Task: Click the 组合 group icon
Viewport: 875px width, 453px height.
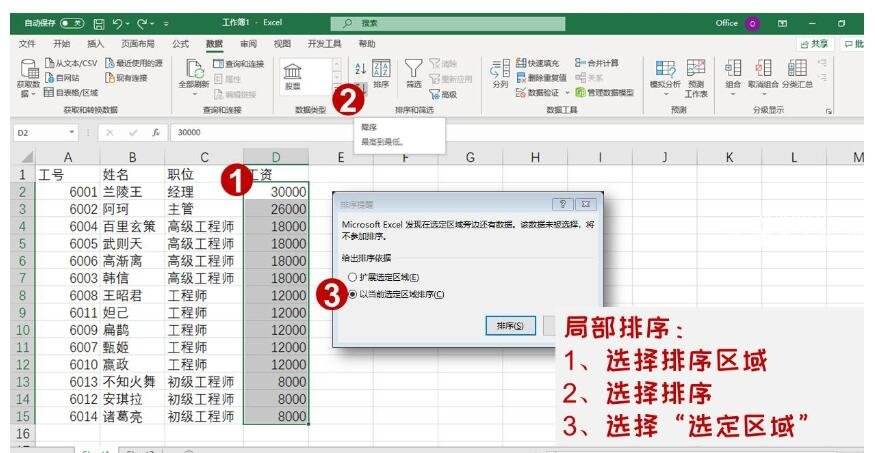Action: pyautogui.click(x=733, y=69)
